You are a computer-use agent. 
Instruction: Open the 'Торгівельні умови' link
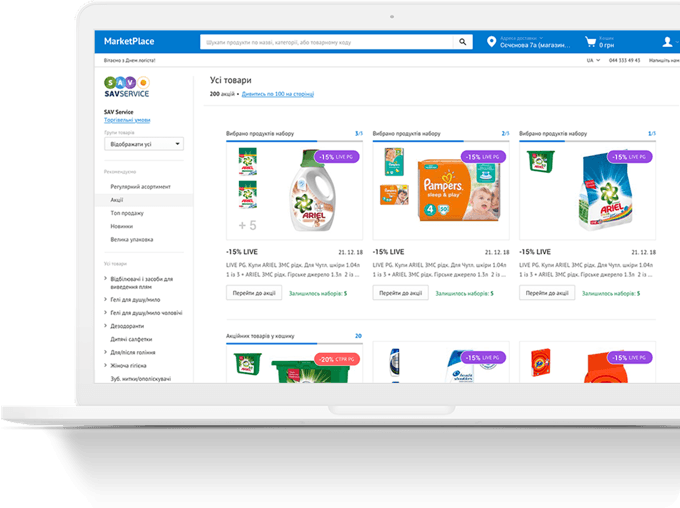click(127, 120)
